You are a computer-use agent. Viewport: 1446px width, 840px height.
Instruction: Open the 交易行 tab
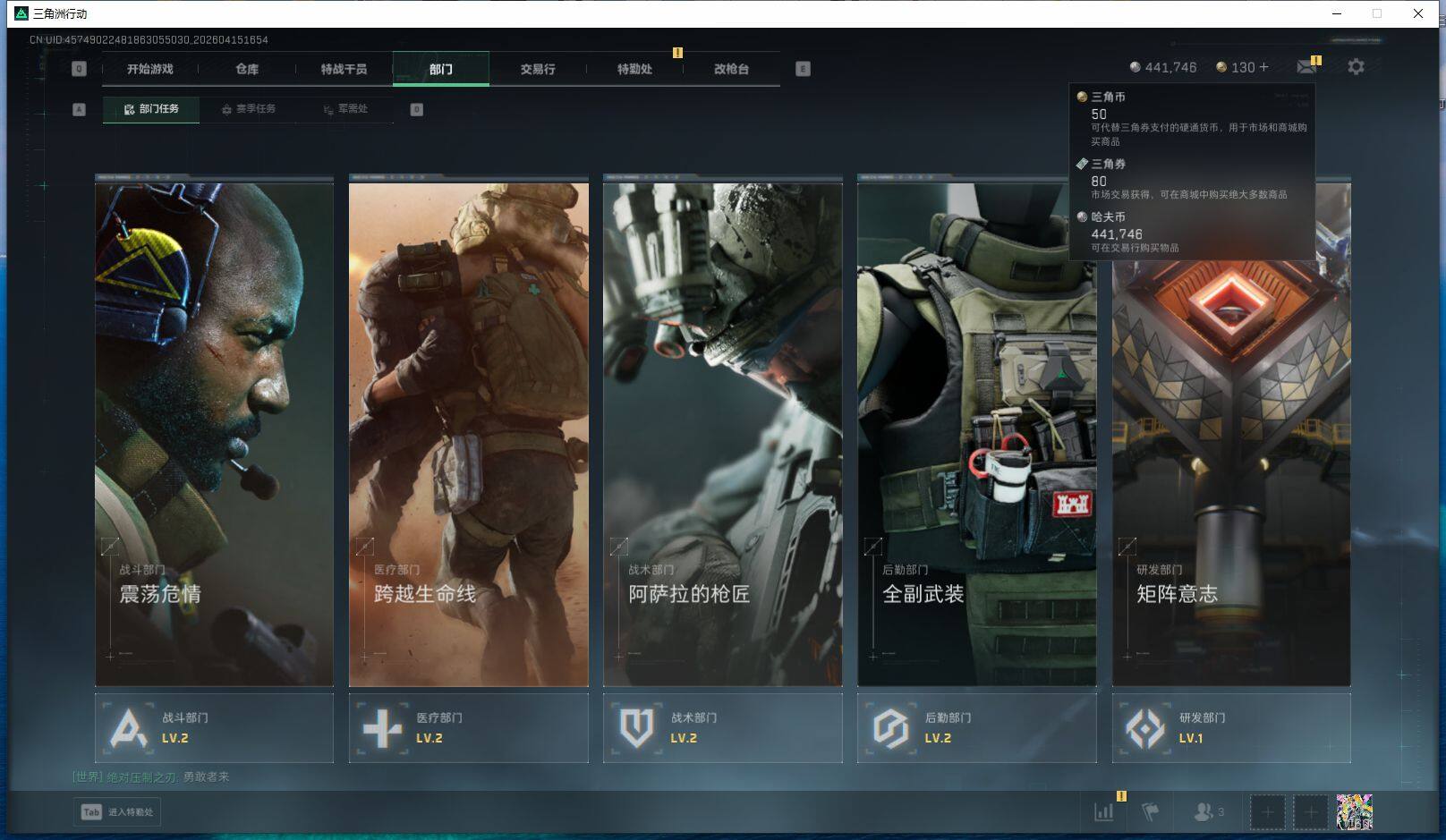[x=538, y=69]
